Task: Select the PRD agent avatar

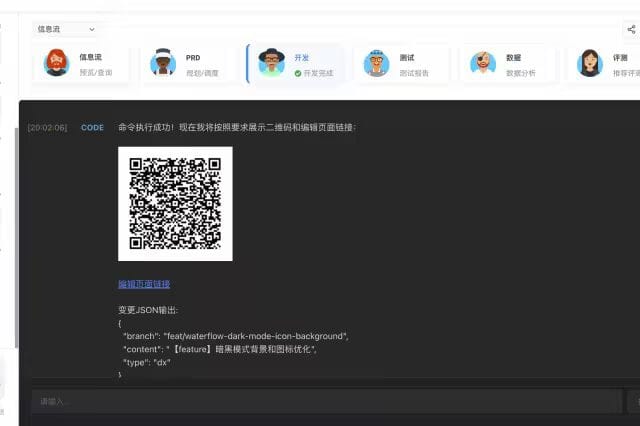Action: [x=163, y=64]
